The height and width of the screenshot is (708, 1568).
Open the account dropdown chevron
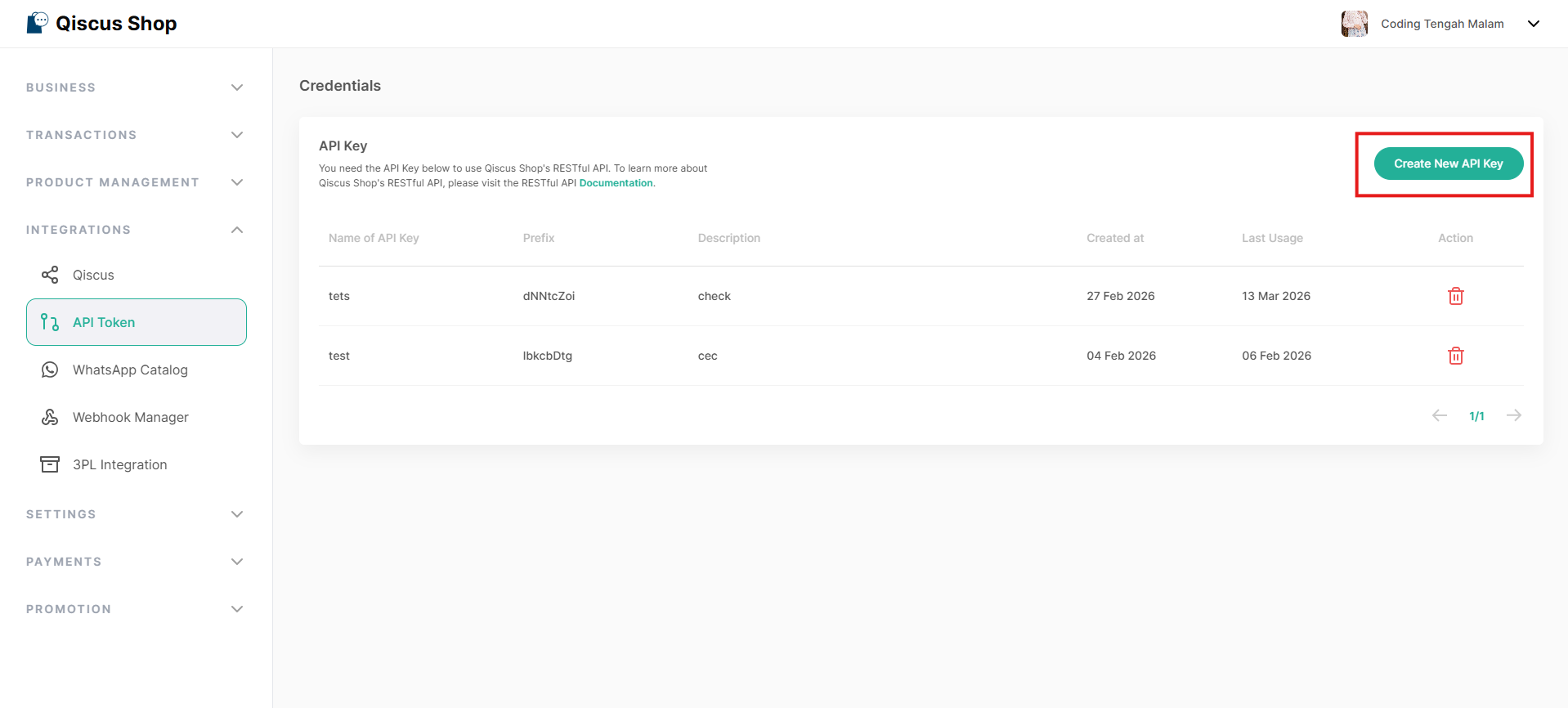(1534, 24)
